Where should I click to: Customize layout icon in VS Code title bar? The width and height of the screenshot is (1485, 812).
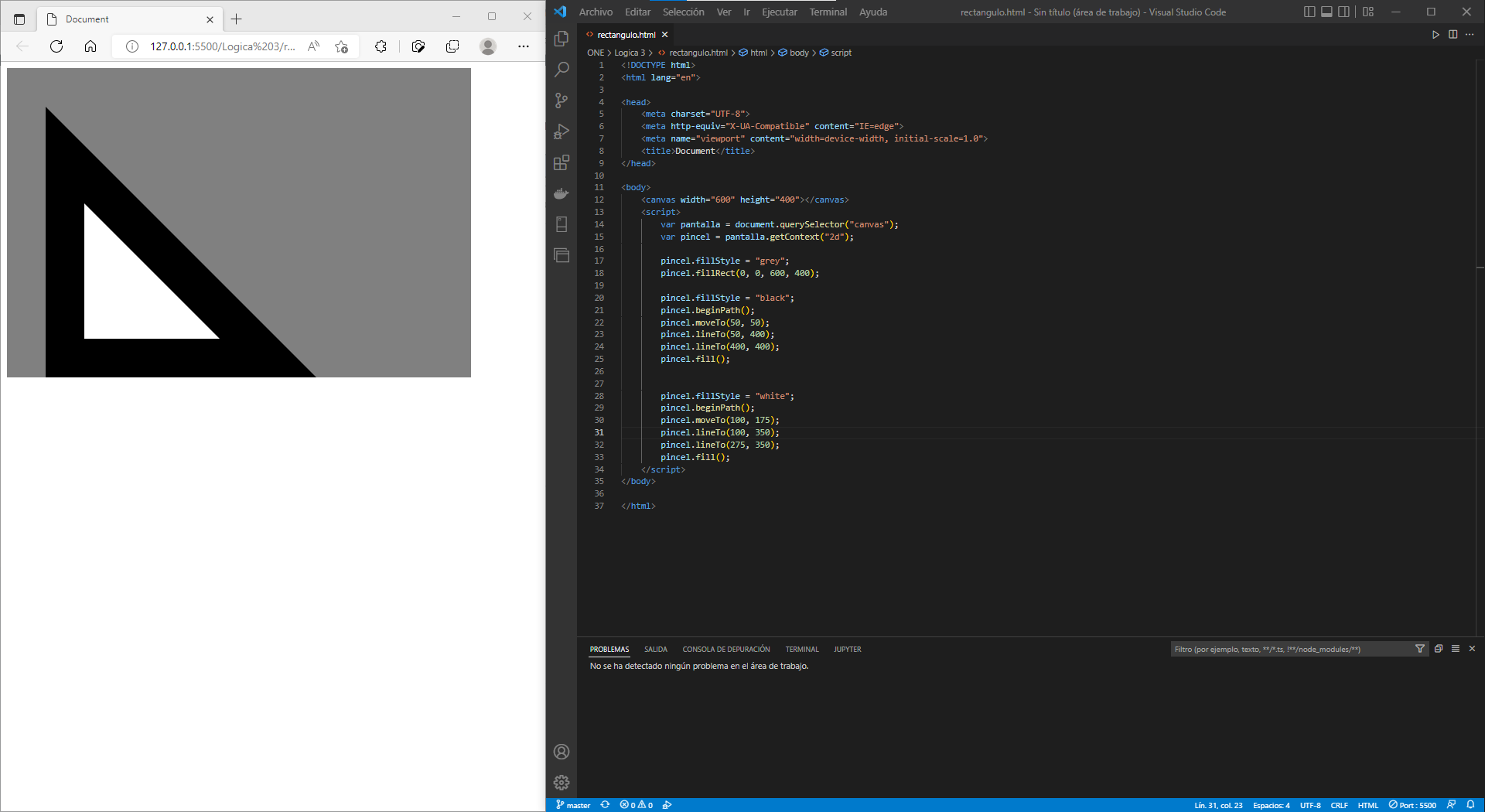point(1368,12)
